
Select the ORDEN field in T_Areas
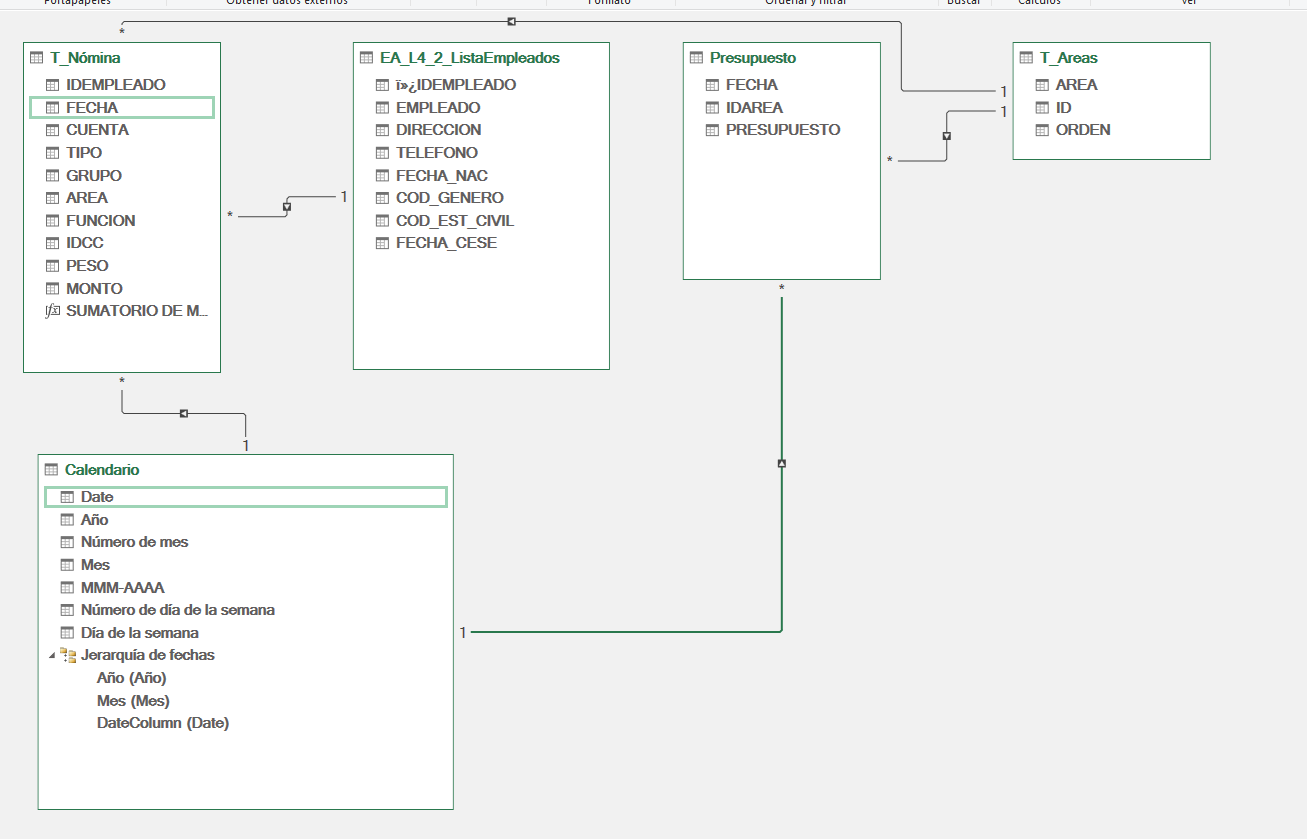pos(1082,130)
